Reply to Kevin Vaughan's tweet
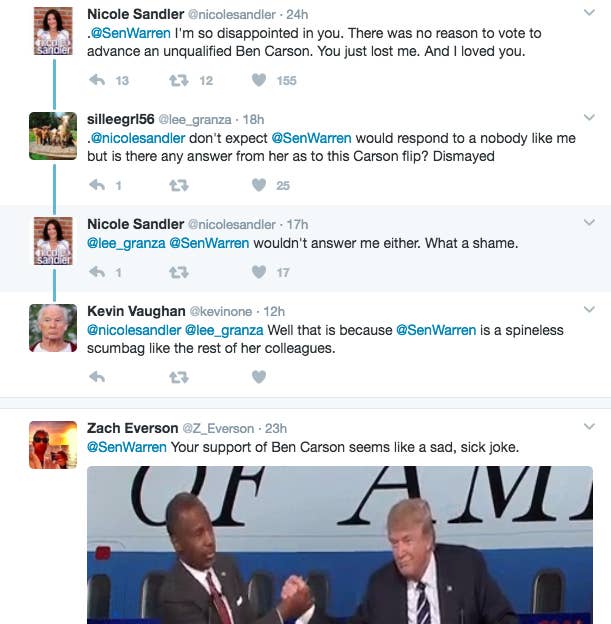The width and height of the screenshot is (611, 624). 97,376
